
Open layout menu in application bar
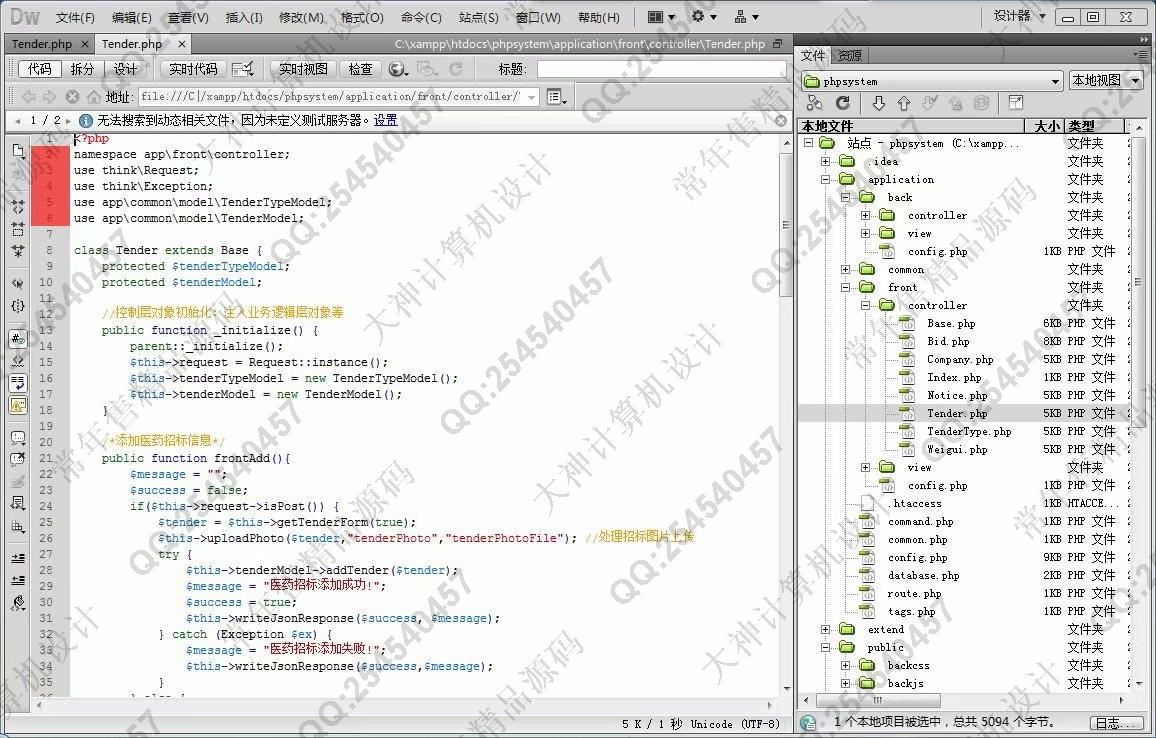661,16
